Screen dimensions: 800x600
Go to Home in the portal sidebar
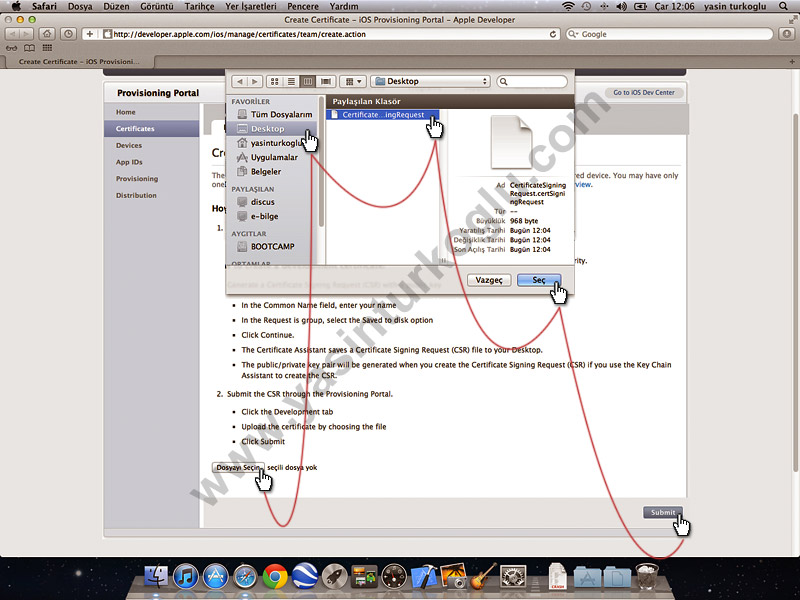tap(126, 112)
